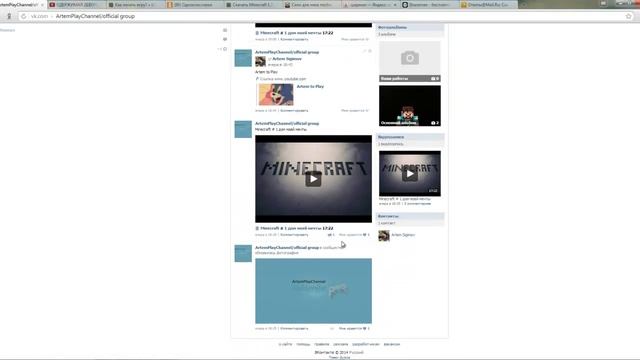Viewport: 640px width, 360px height.
Task: Like the updated group photo post
Action: point(354,328)
